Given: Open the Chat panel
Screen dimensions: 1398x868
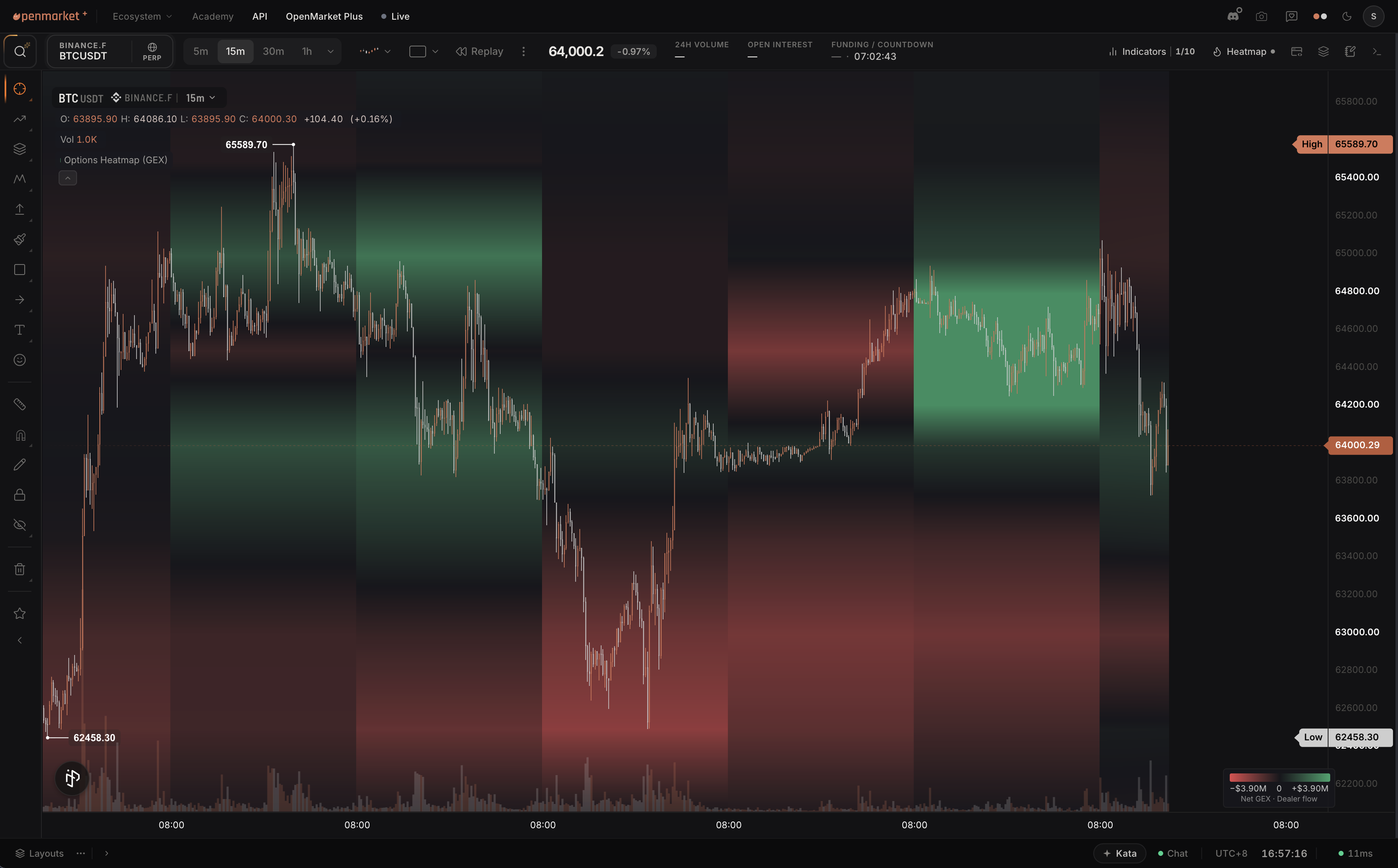Looking at the screenshot, I should point(1173,853).
